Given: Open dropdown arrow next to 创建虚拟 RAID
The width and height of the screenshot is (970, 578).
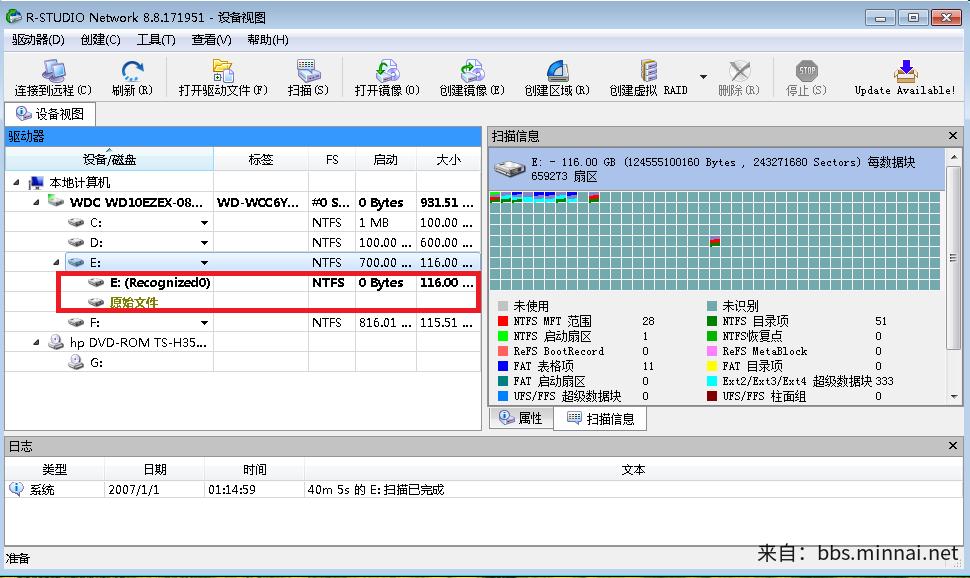Looking at the screenshot, I should 703,77.
